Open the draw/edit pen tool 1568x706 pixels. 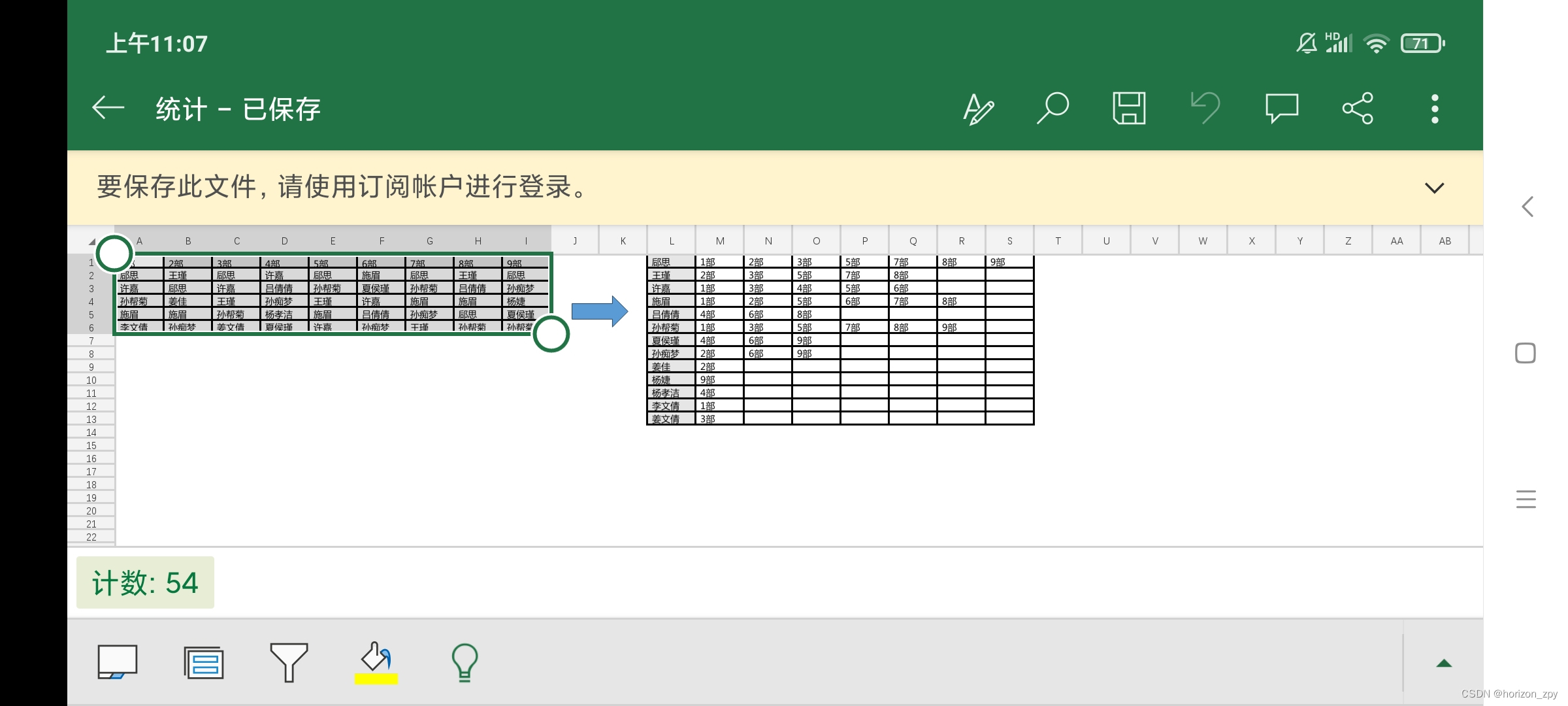[978, 109]
